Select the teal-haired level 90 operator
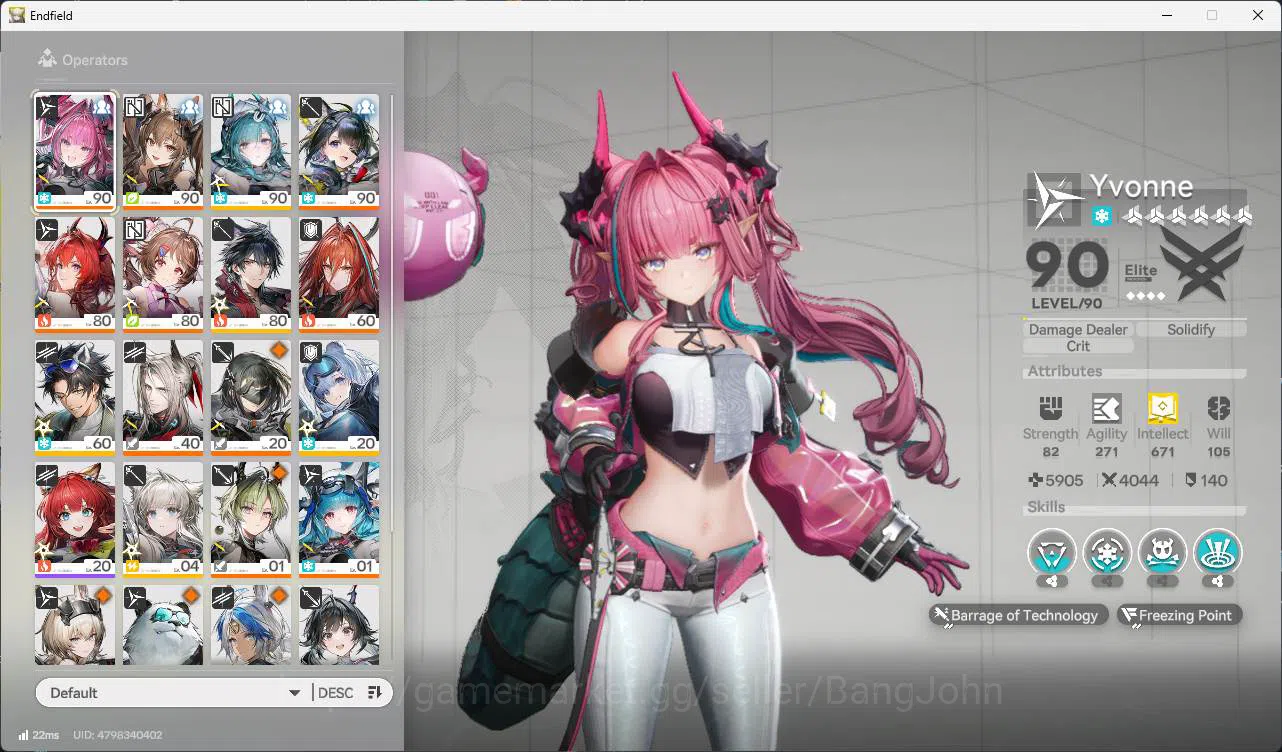 pos(251,151)
